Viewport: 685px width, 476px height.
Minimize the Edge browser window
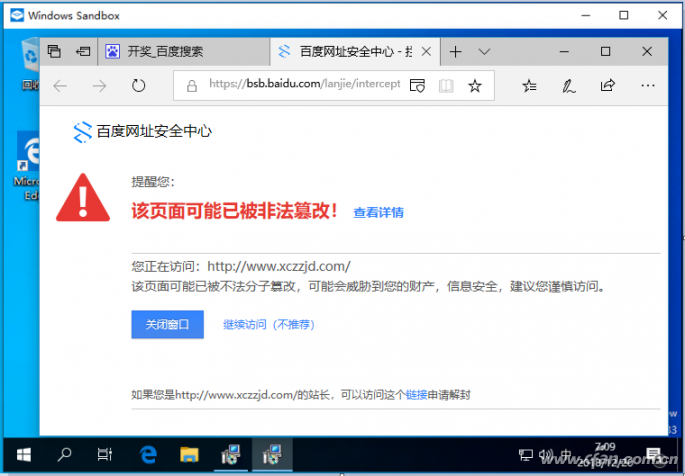click(x=564, y=52)
